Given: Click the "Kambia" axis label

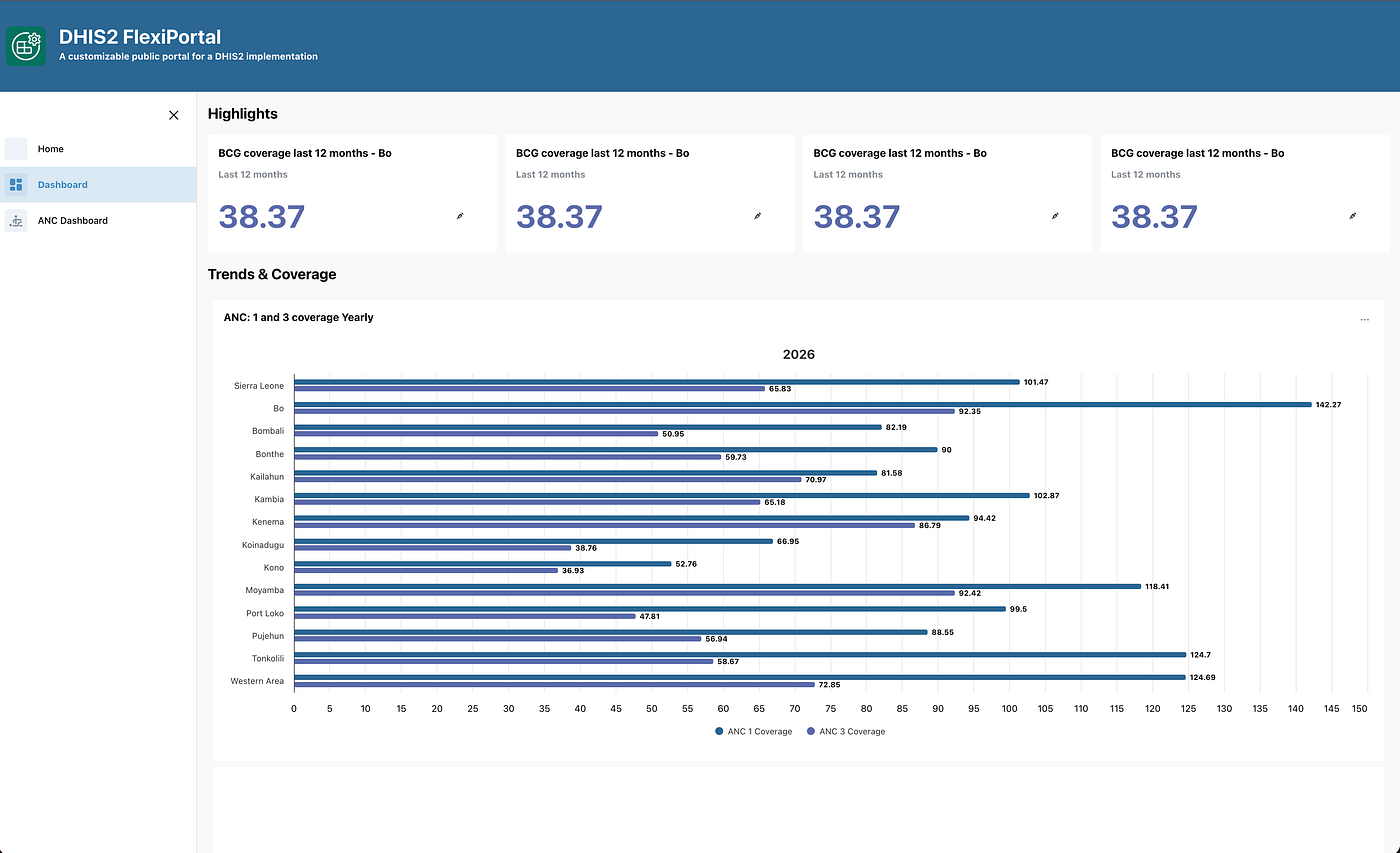Looking at the screenshot, I should [x=269, y=500].
